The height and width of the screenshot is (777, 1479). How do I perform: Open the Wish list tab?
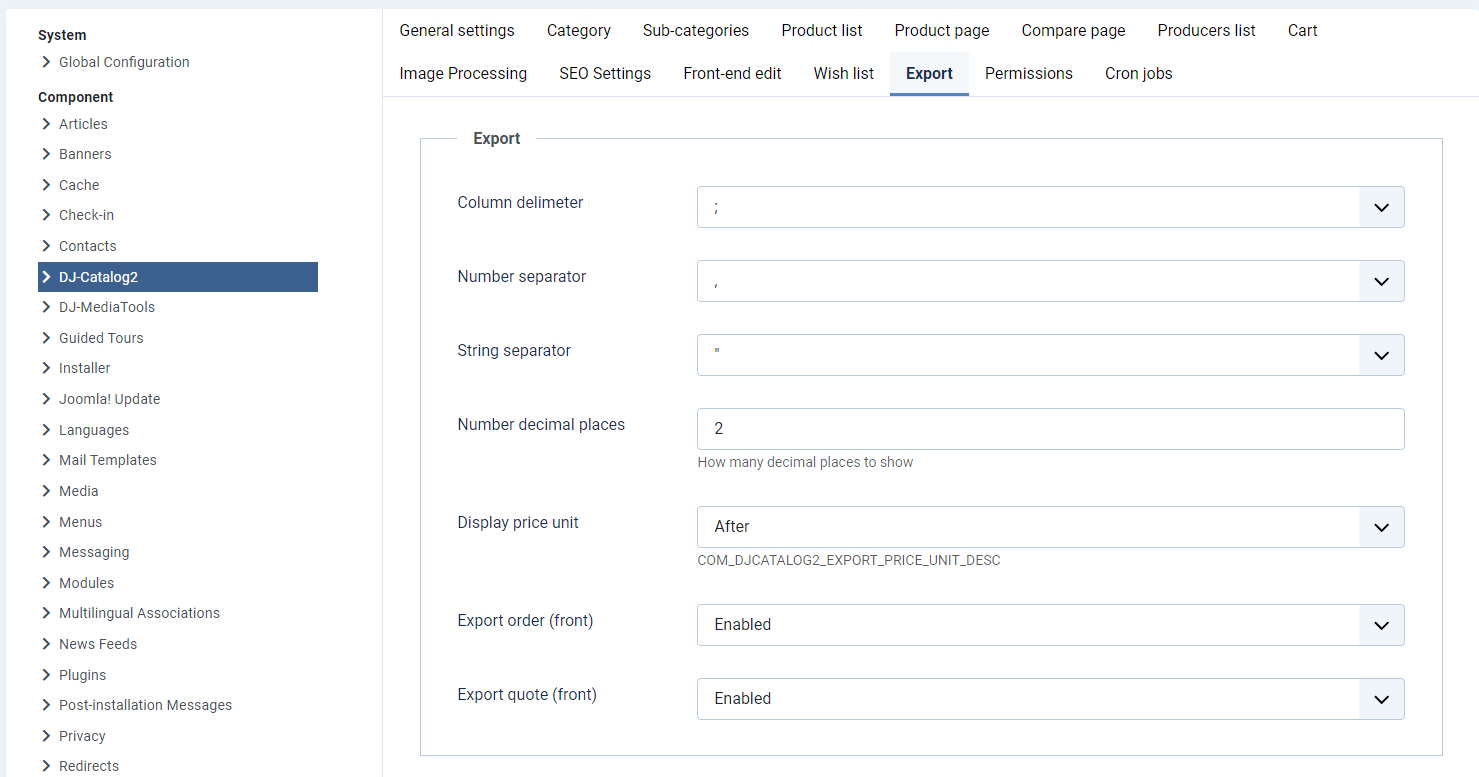tap(844, 73)
